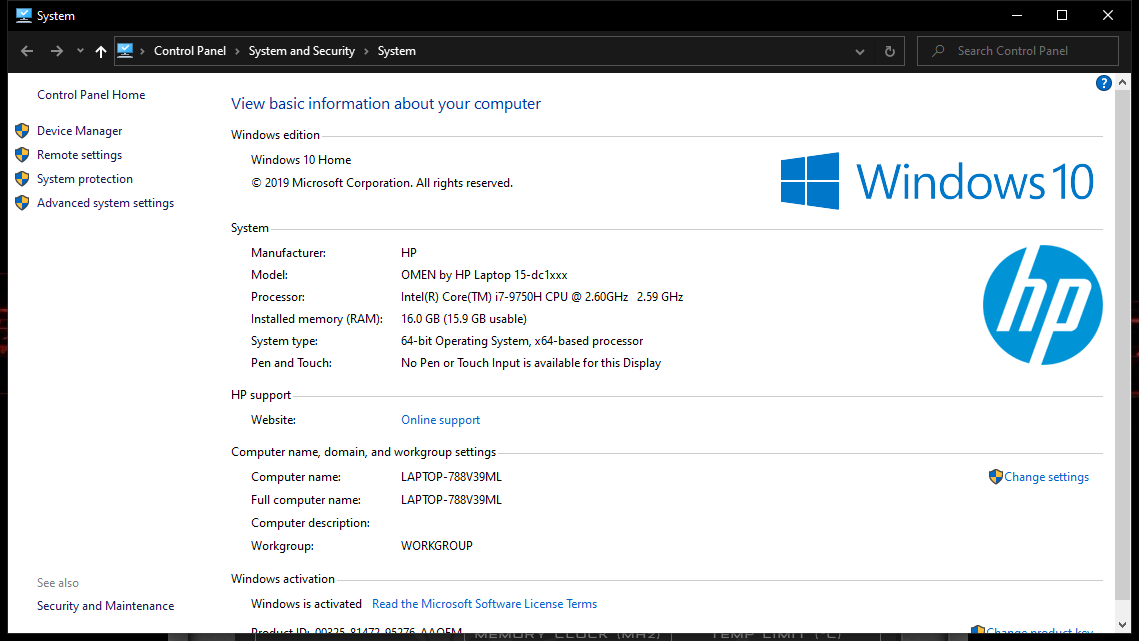Click the Windows 10 logo

pyautogui.click(x=937, y=181)
